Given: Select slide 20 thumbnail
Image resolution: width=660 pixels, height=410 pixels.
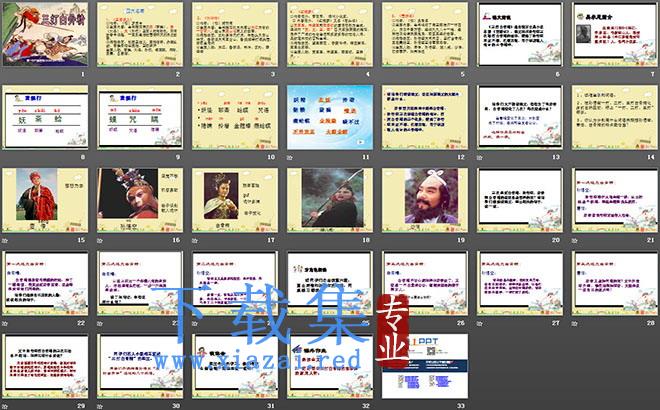Looking at the screenshot, I should coord(520,200).
